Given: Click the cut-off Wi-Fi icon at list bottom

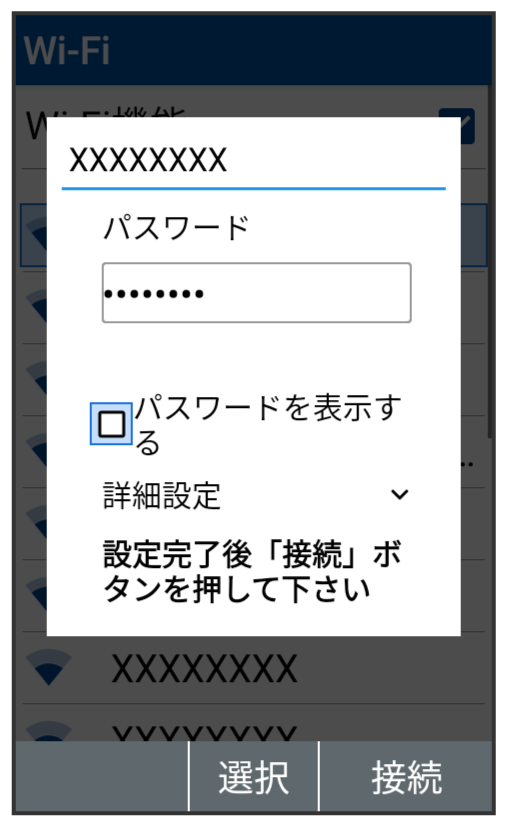Looking at the screenshot, I should click(x=48, y=731).
